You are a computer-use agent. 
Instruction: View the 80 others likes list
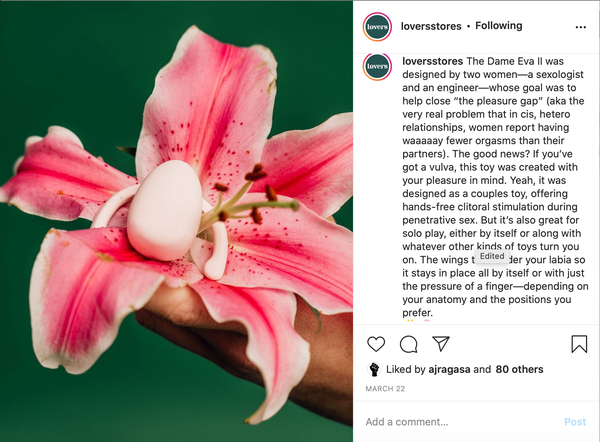[519, 369]
